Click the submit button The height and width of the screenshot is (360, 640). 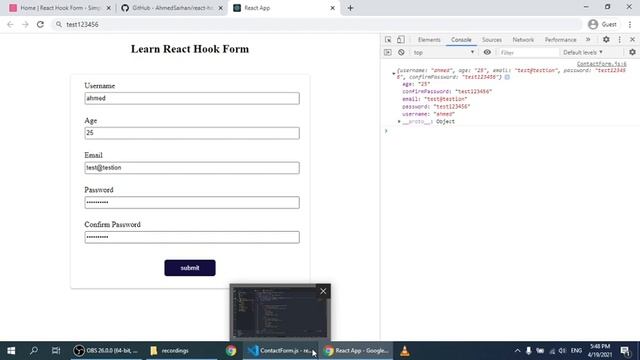(x=190, y=268)
